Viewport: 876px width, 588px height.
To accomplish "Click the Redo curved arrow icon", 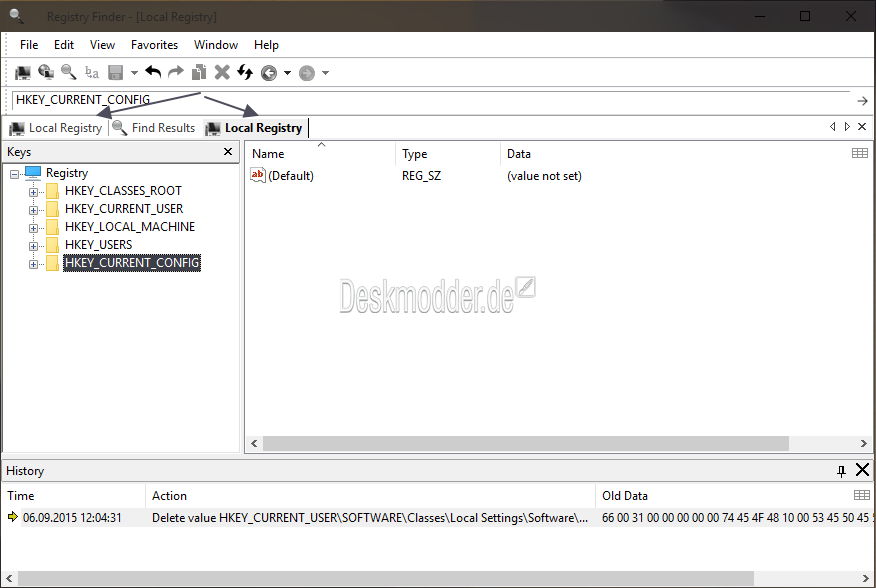I will (x=176, y=72).
